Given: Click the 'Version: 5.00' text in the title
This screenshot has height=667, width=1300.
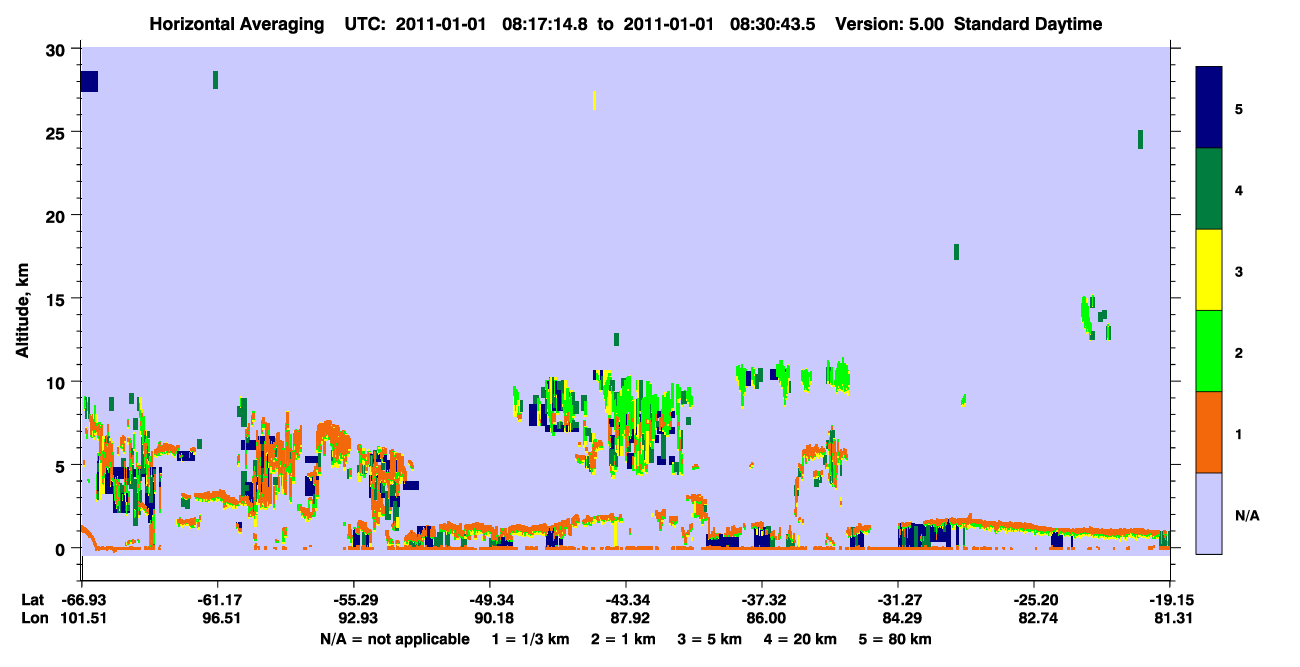Looking at the screenshot, I should coord(890,24).
